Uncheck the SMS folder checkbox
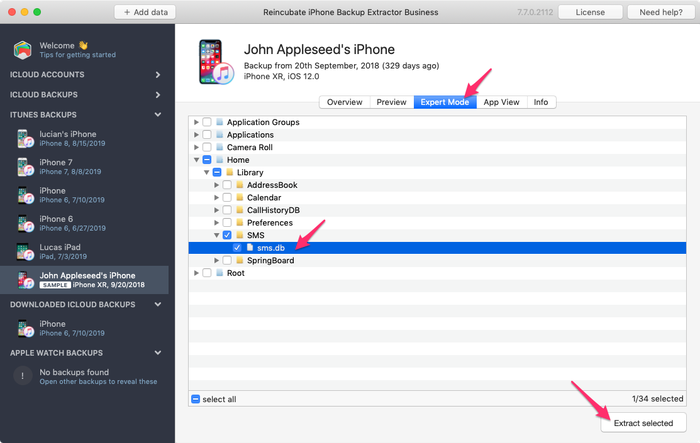 coord(227,235)
